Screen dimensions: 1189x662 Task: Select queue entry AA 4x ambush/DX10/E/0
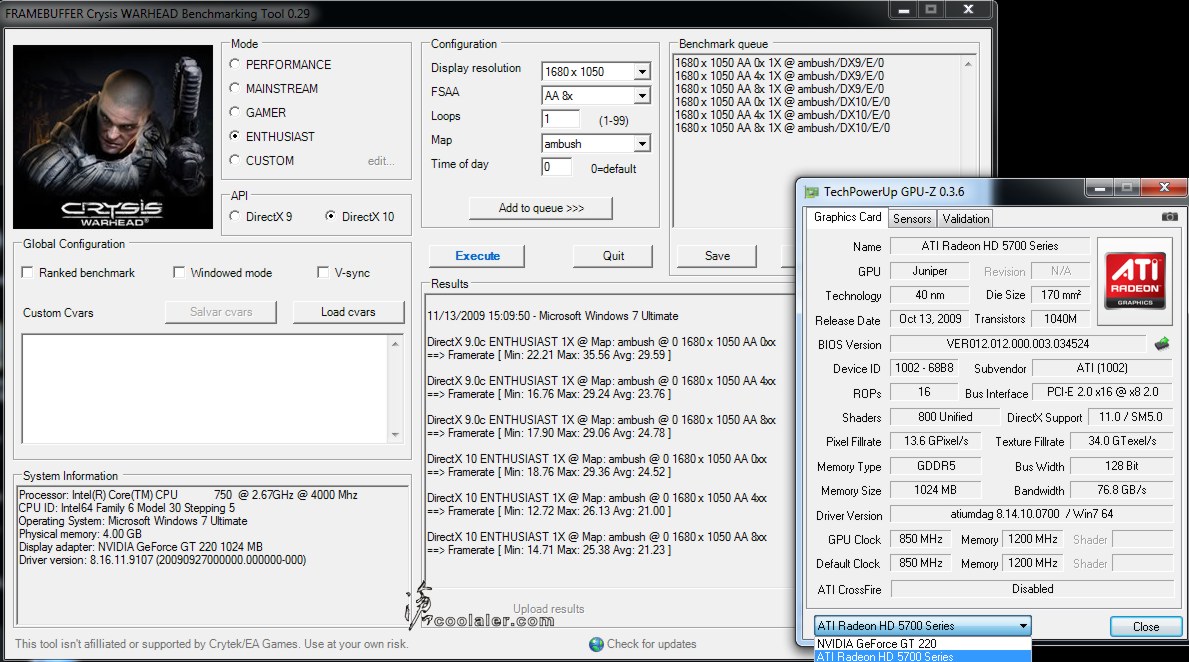click(783, 115)
